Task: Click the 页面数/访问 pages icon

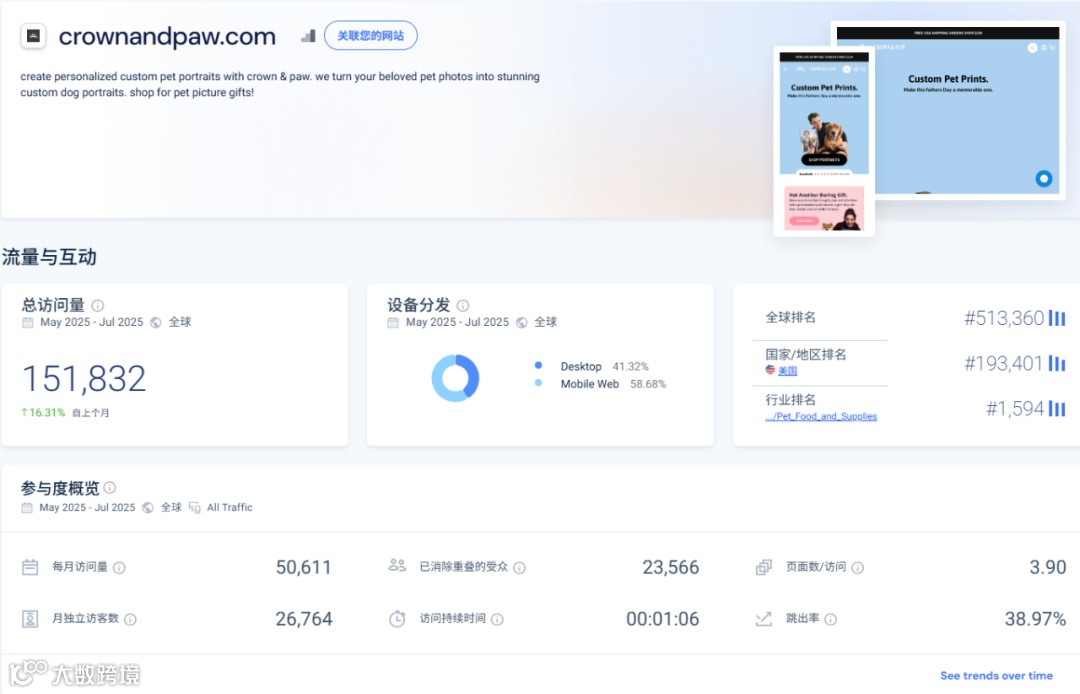Action: click(x=764, y=567)
